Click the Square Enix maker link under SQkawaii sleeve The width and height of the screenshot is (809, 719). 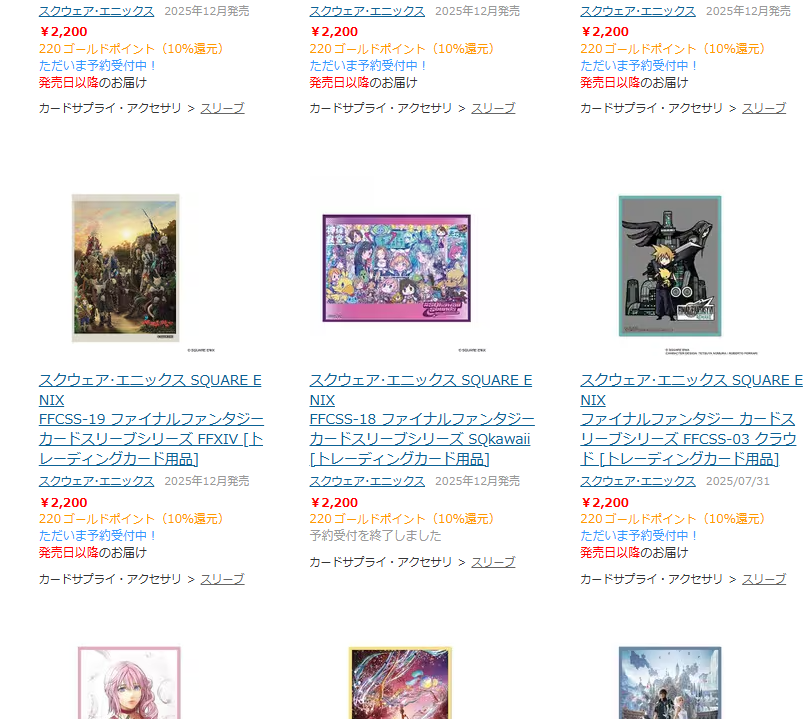click(367, 481)
